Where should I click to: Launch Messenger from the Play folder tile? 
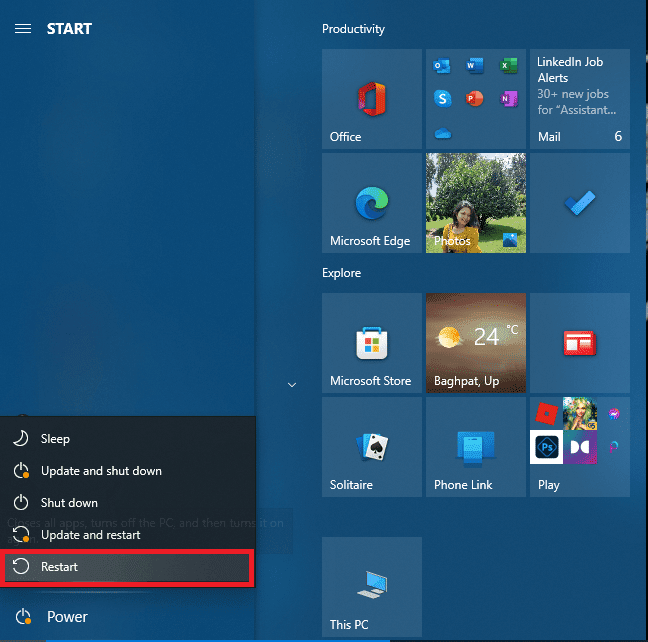coord(614,414)
